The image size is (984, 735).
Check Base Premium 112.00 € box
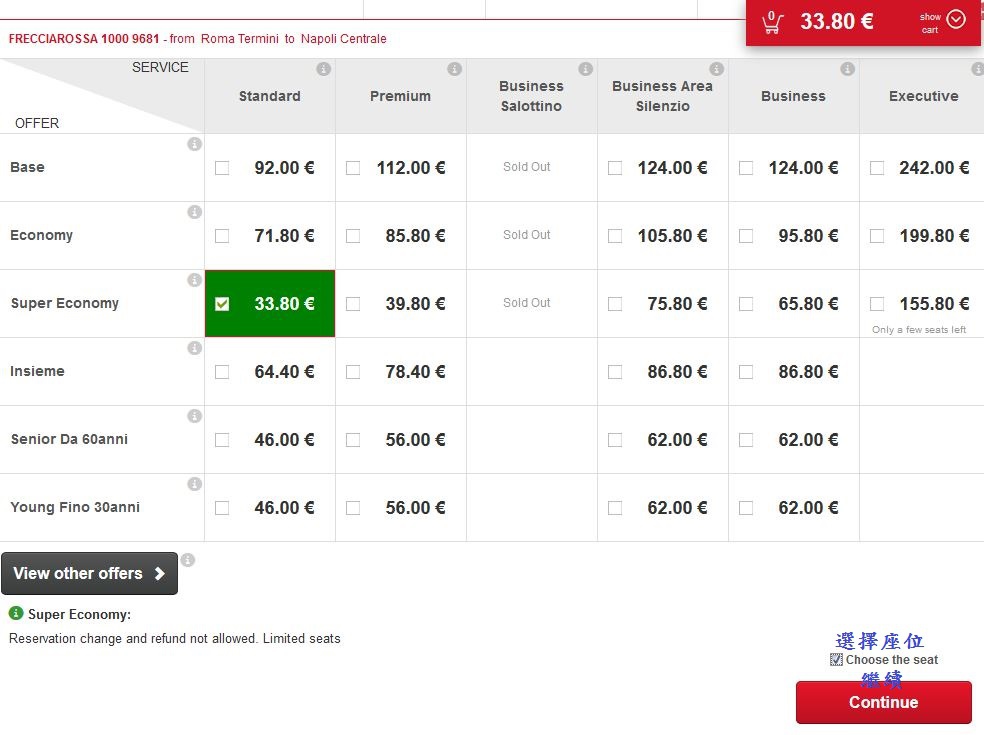tap(353, 168)
